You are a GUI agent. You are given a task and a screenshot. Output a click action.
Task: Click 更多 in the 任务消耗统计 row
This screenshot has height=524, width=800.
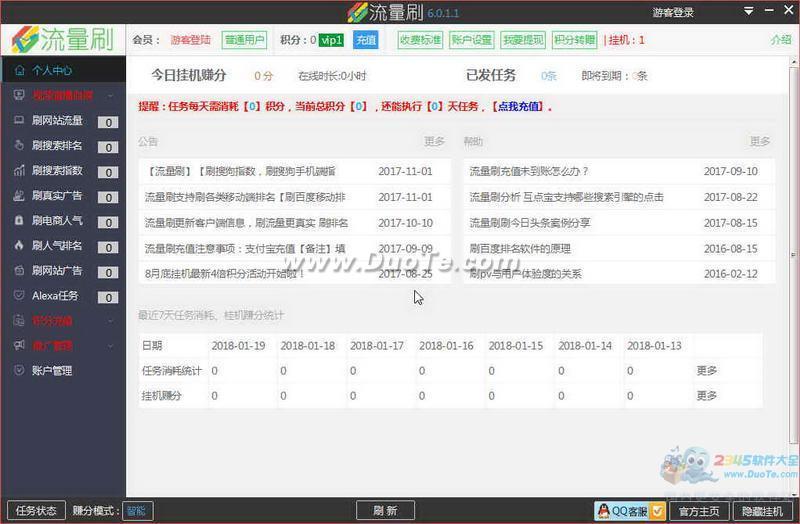point(707,370)
